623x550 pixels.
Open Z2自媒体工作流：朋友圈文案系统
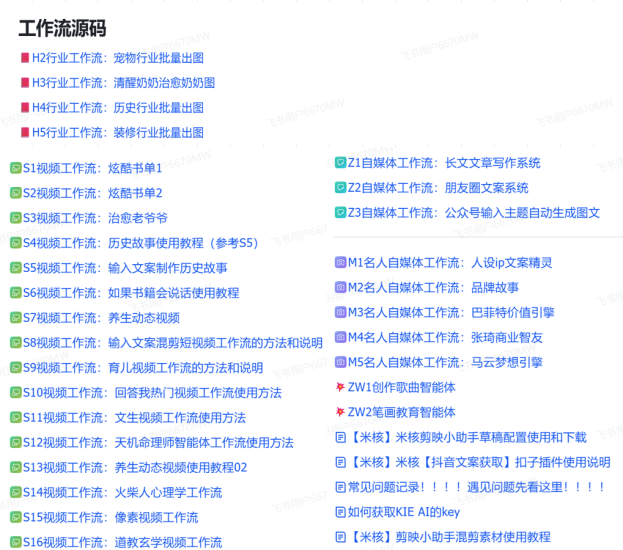(438, 188)
